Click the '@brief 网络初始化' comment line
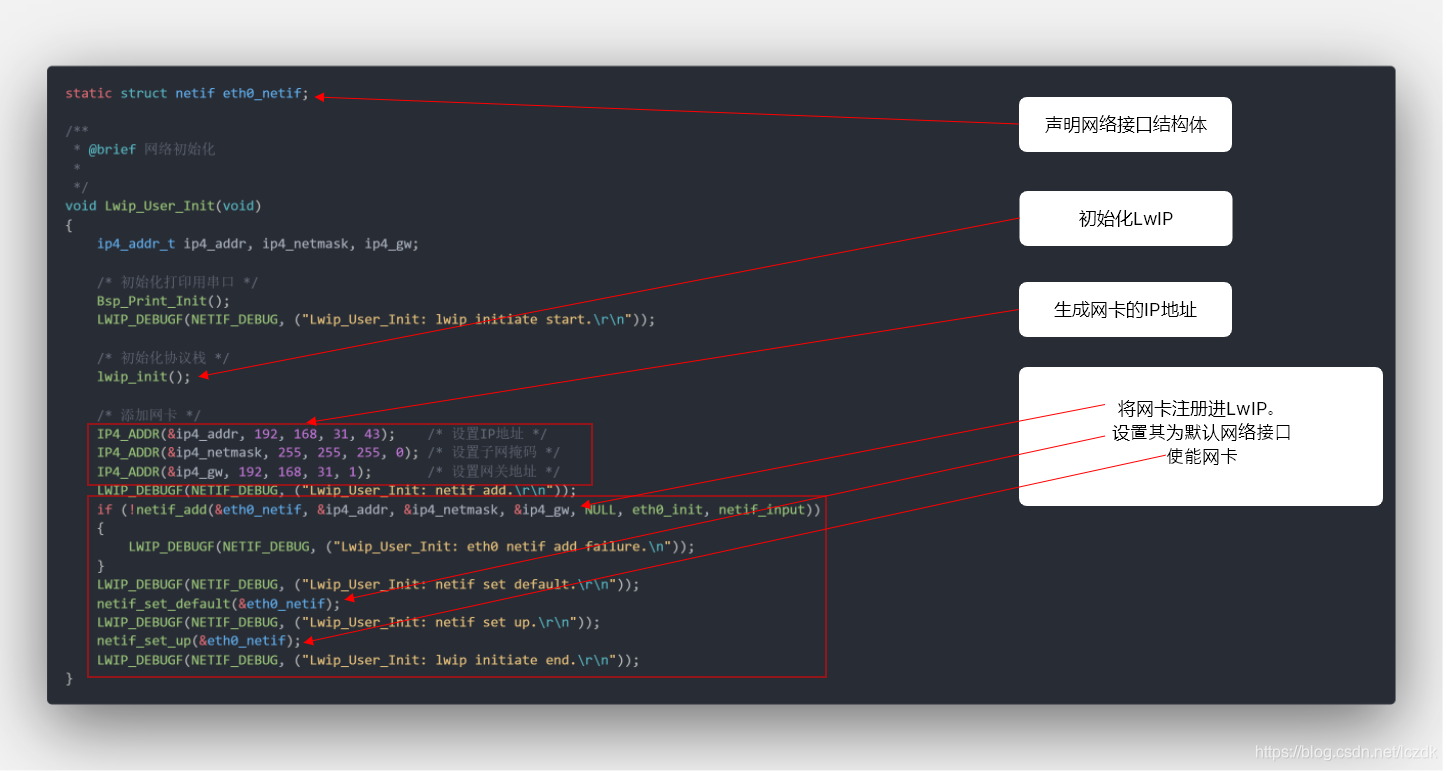Screen dimensions: 1447x771 pyautogui.click(x=151, y=149)
